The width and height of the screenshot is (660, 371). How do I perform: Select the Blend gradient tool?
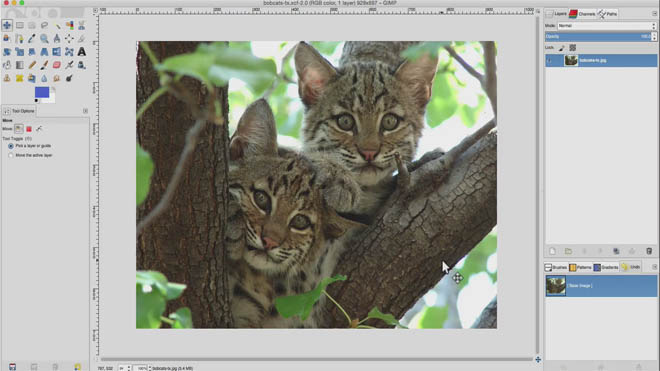click(19, 65)
